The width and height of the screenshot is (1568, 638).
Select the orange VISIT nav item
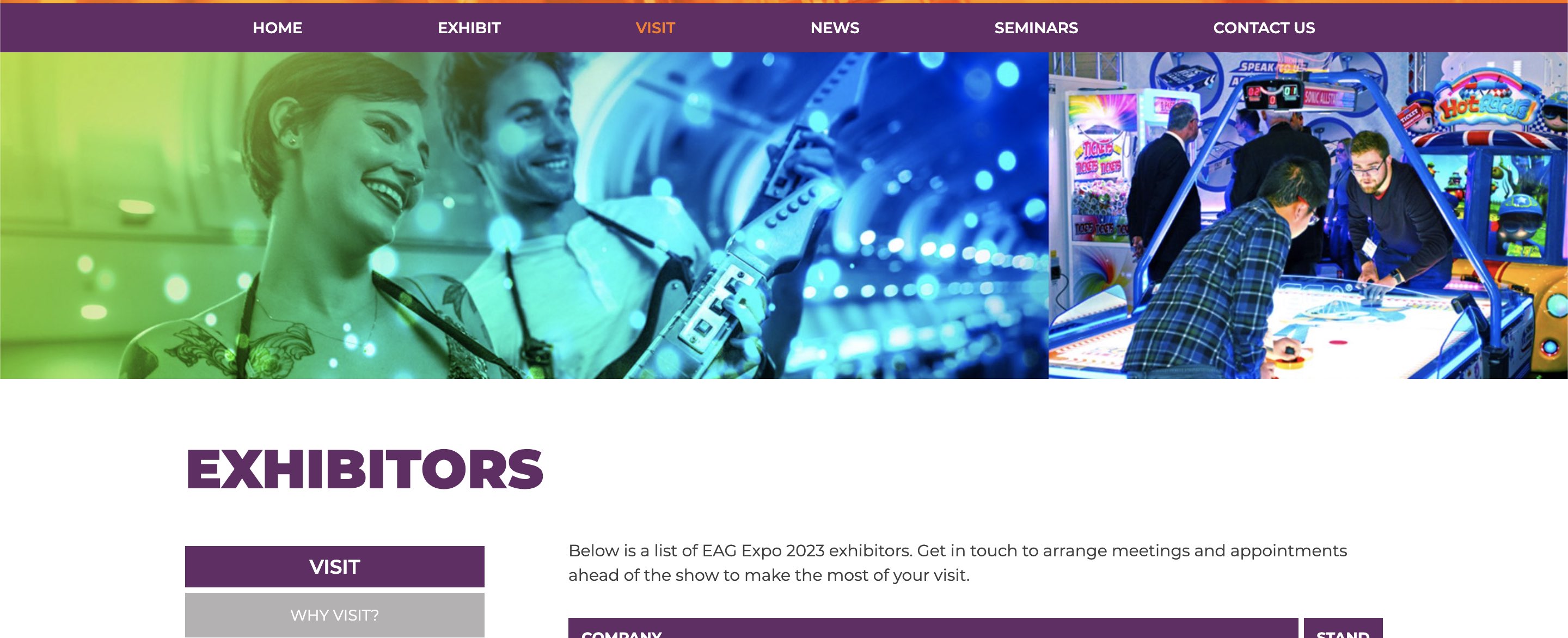655,28
